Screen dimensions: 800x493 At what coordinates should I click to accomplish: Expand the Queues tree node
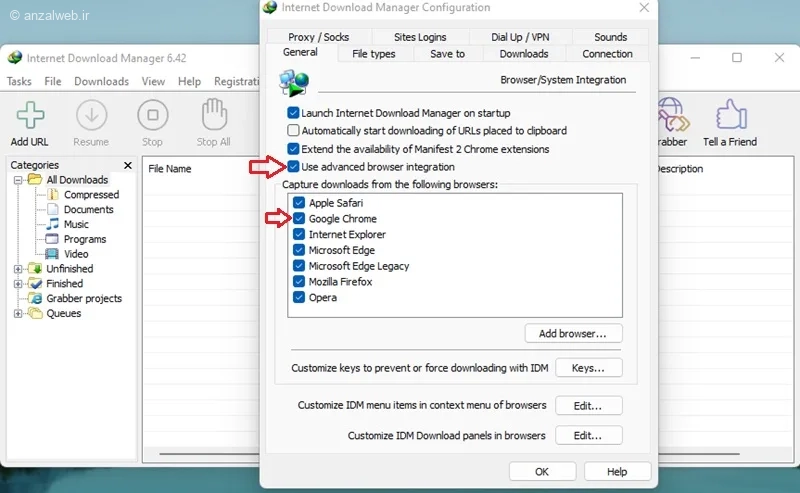pyautogui.click(x=18, y=313)
